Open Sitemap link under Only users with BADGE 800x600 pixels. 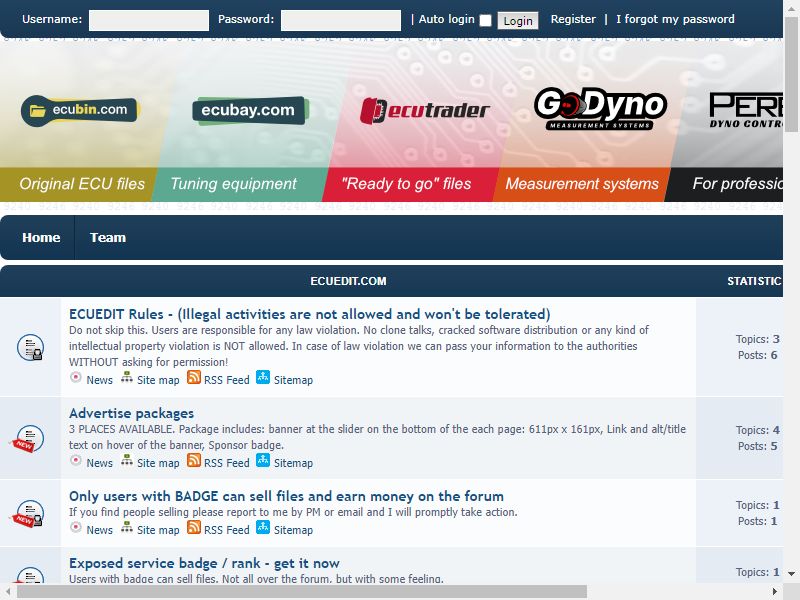click(x=293, y=530)
